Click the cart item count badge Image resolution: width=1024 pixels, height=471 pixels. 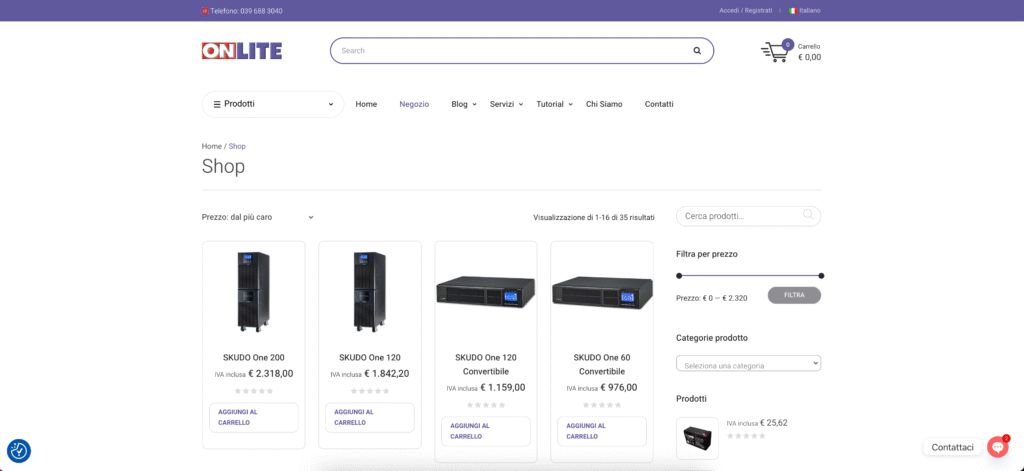(788, 44)
